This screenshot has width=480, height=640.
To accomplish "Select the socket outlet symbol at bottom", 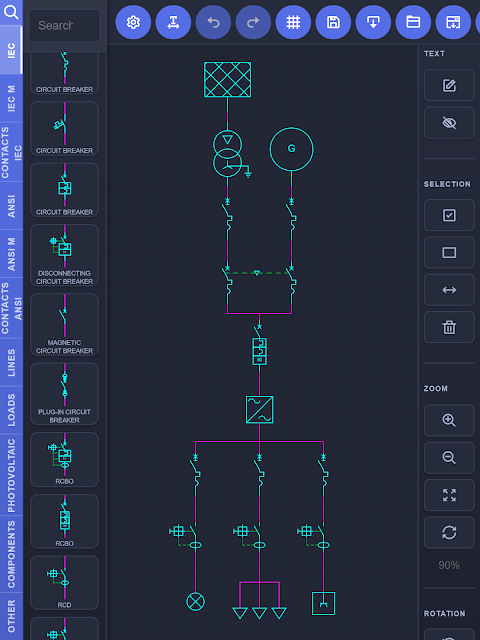I will coord(324,603).
